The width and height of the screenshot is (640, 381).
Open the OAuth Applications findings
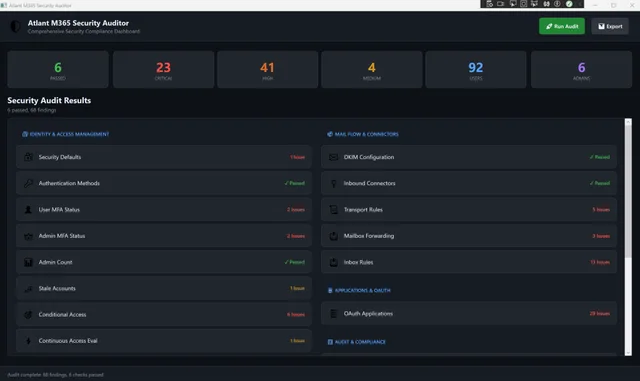coord(469,314)
